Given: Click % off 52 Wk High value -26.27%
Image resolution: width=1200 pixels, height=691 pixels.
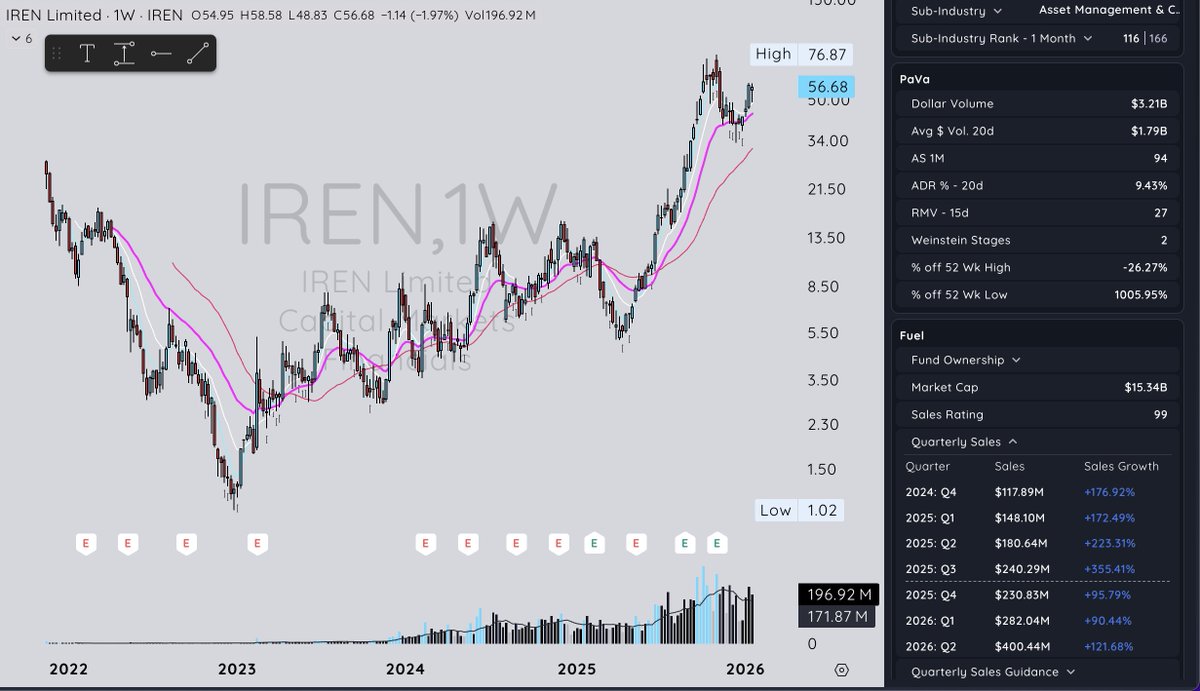Looking at the screenshot, I should click(1146, 267).
